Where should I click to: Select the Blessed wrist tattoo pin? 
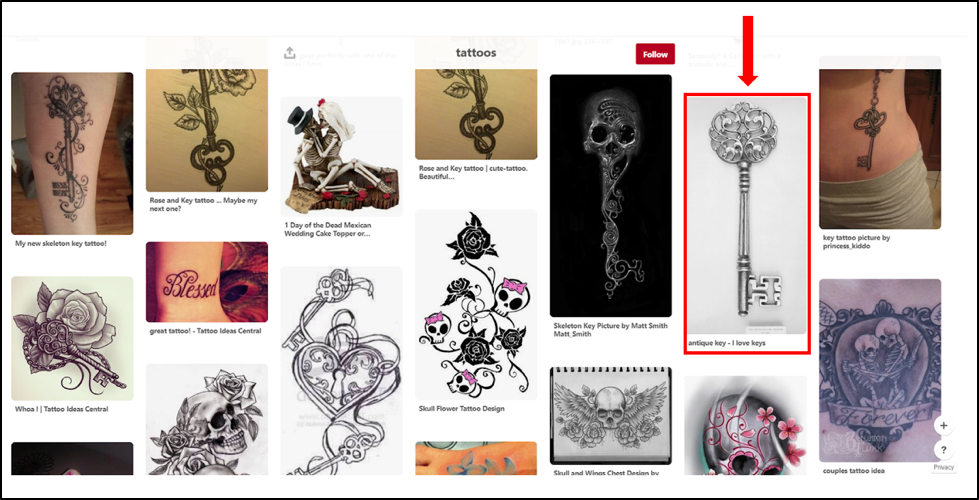click(207, 282)
